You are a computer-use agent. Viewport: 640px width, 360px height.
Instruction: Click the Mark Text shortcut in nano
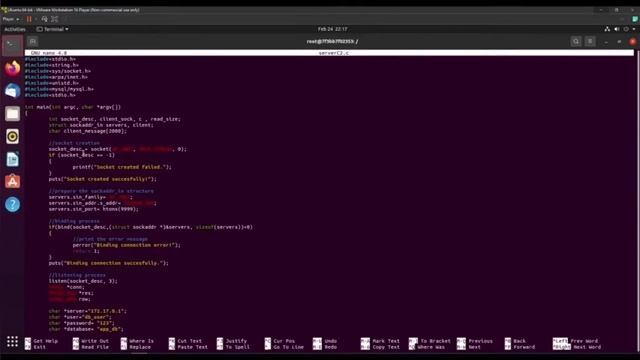tap(380, 341)
